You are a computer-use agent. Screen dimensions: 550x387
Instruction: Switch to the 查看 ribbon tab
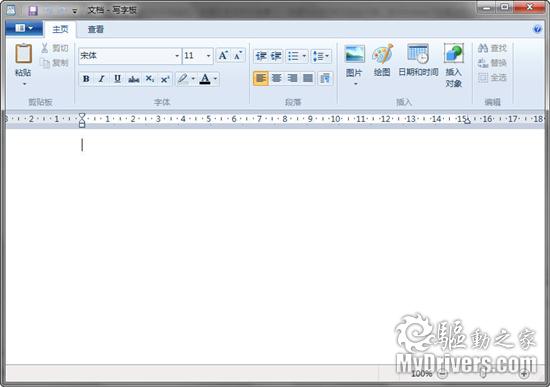[x=96, y=29]
